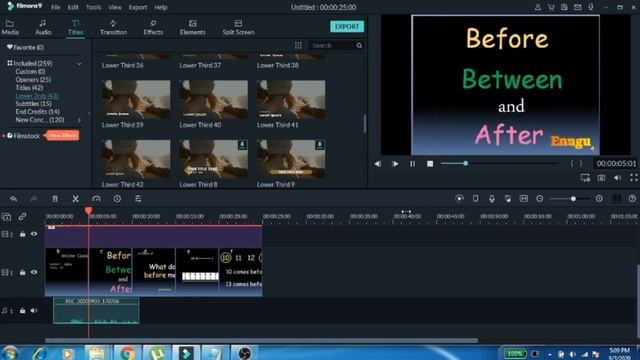Image resolution: width=640 pixels, height=360 pixels.
Task: Click the Redo arrow icon
Action: (34, 199)
